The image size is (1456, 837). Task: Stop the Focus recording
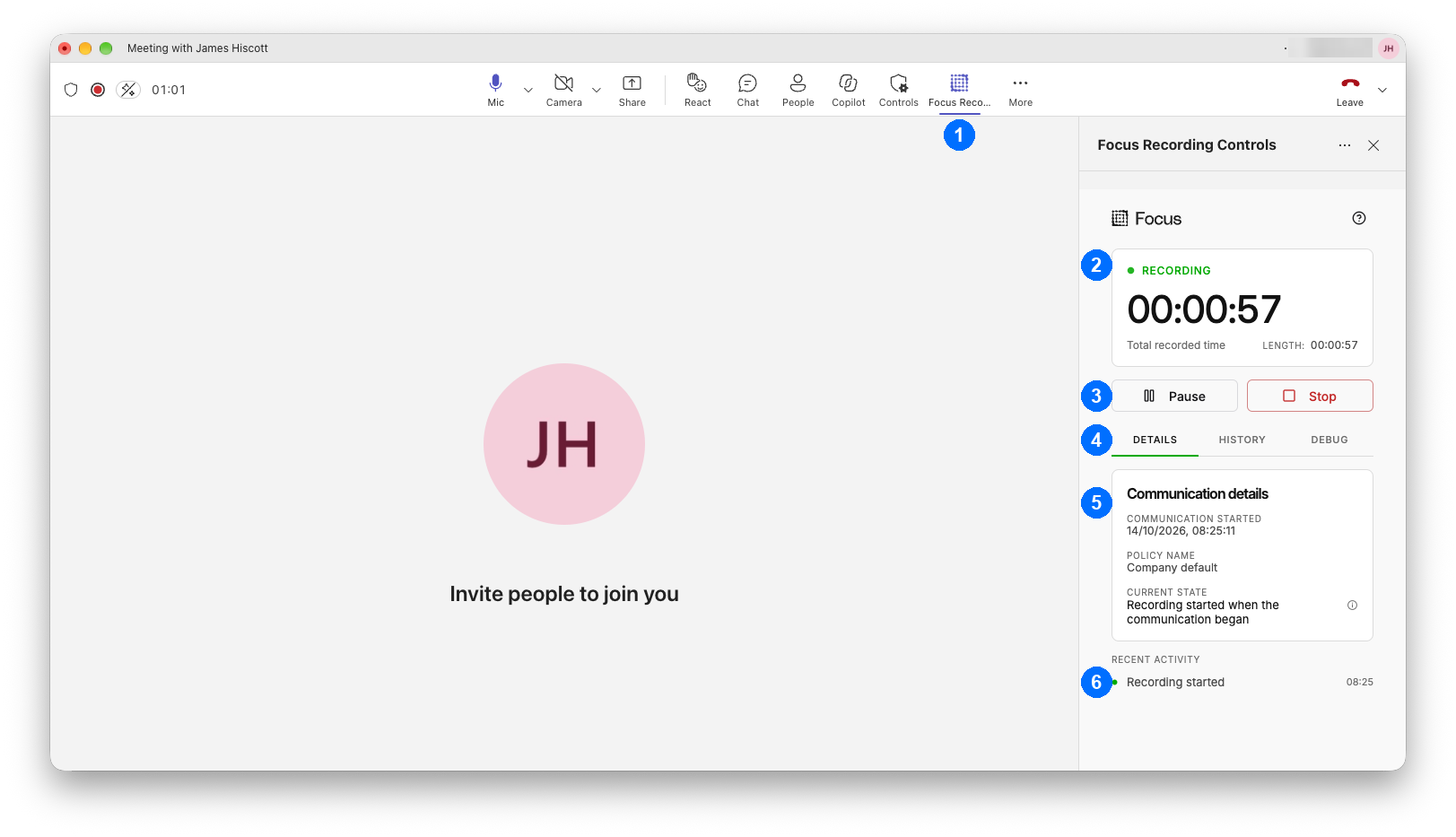[x=1310, y=396]
